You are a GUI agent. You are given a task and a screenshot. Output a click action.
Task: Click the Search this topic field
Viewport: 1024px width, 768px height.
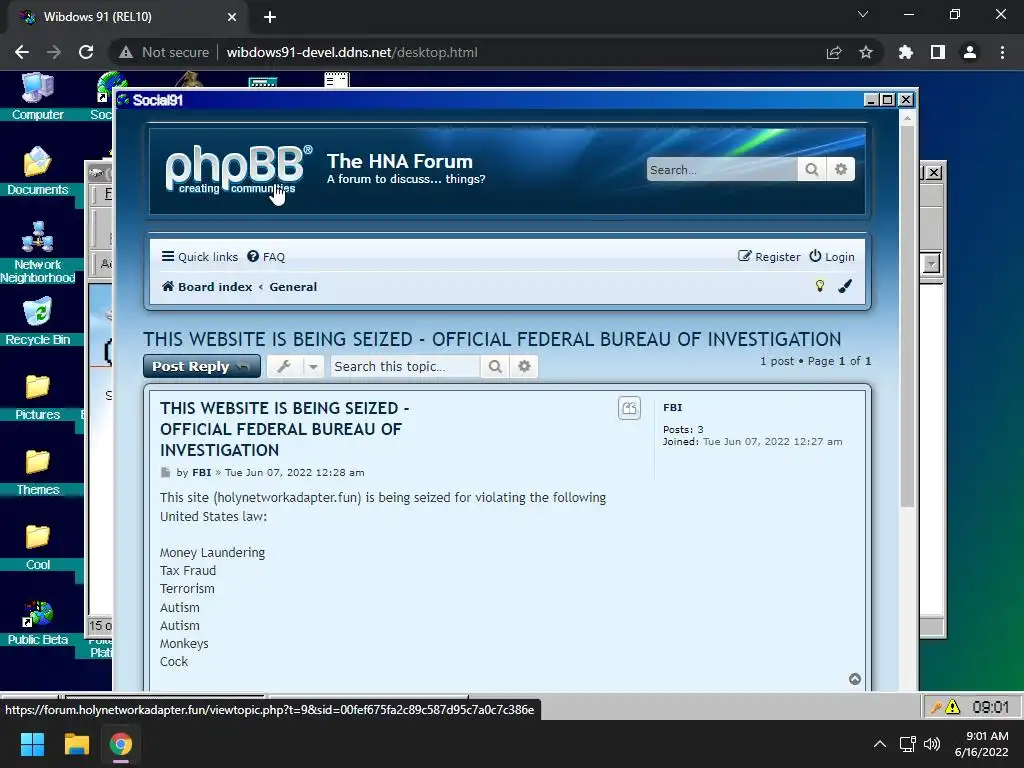pyautogui.click(x=405, y=366)
